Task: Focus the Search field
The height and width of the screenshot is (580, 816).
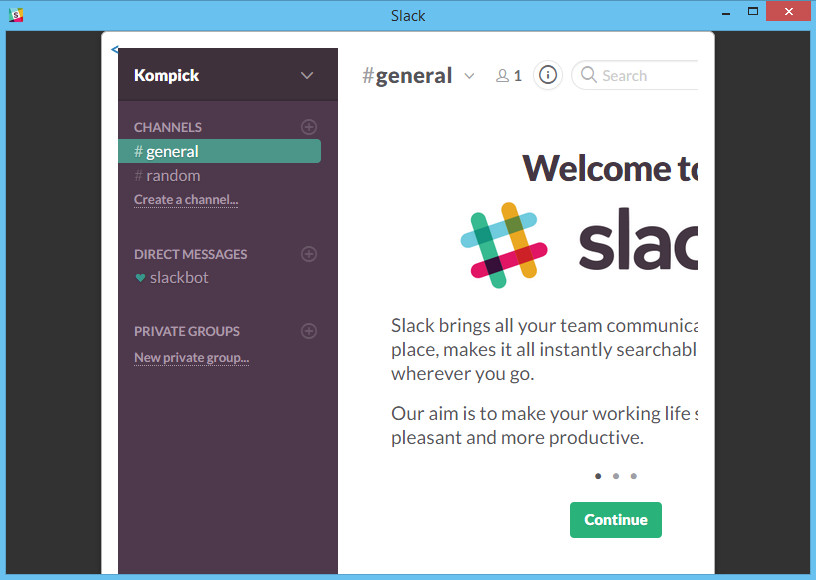Action: coord(635,75)
